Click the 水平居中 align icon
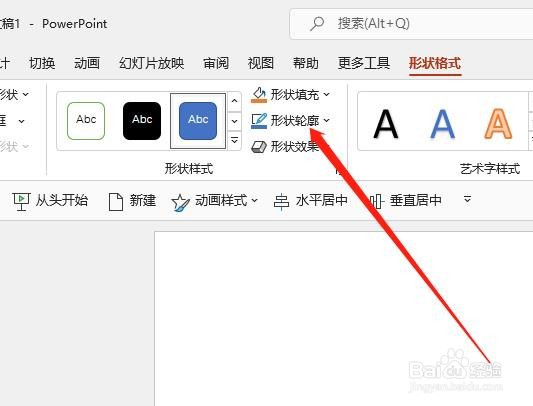Image resolution: width=533 pixels, height=406 pixels. (281, 202)
